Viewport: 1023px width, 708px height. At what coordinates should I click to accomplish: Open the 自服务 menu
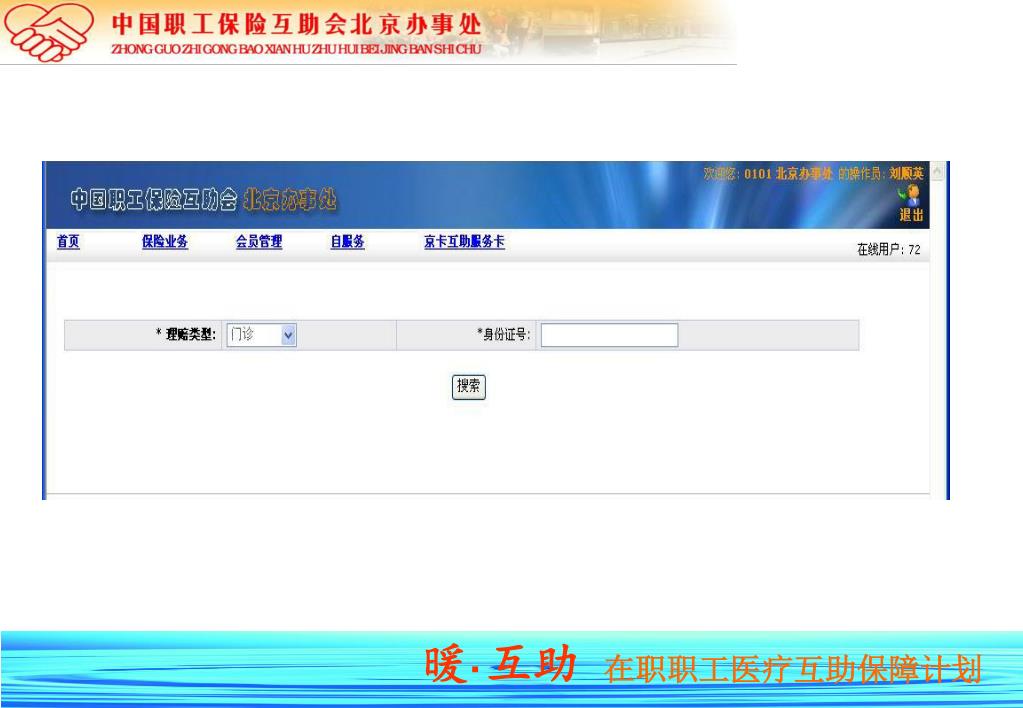pyautogui.click(x=347, y=241)
